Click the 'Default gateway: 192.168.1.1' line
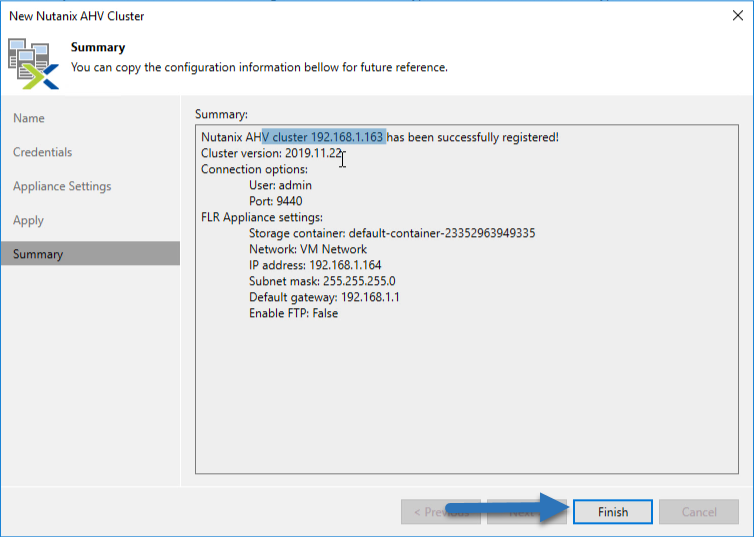Viewport: 754px width, 537px height. click(324, 297)
